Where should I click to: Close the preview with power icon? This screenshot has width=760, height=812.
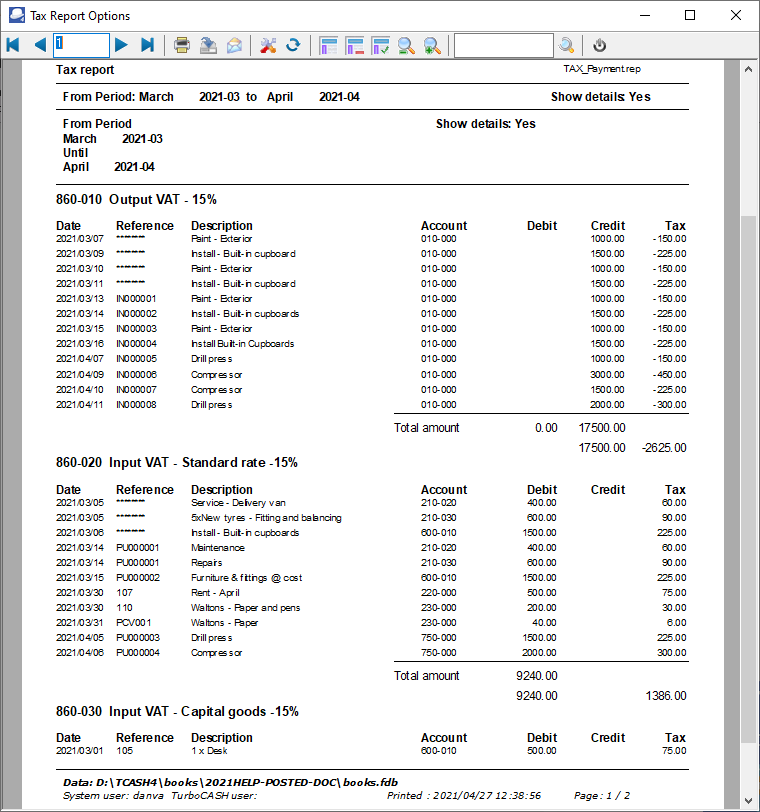599,45
